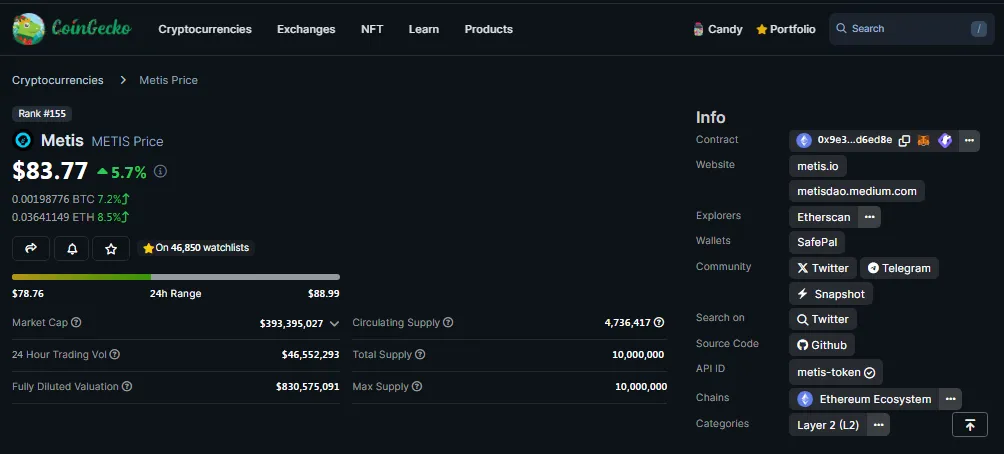Viewport: 1004px width, 454px height.
Task: Click the Market Cap help icon
Action: 76,323
